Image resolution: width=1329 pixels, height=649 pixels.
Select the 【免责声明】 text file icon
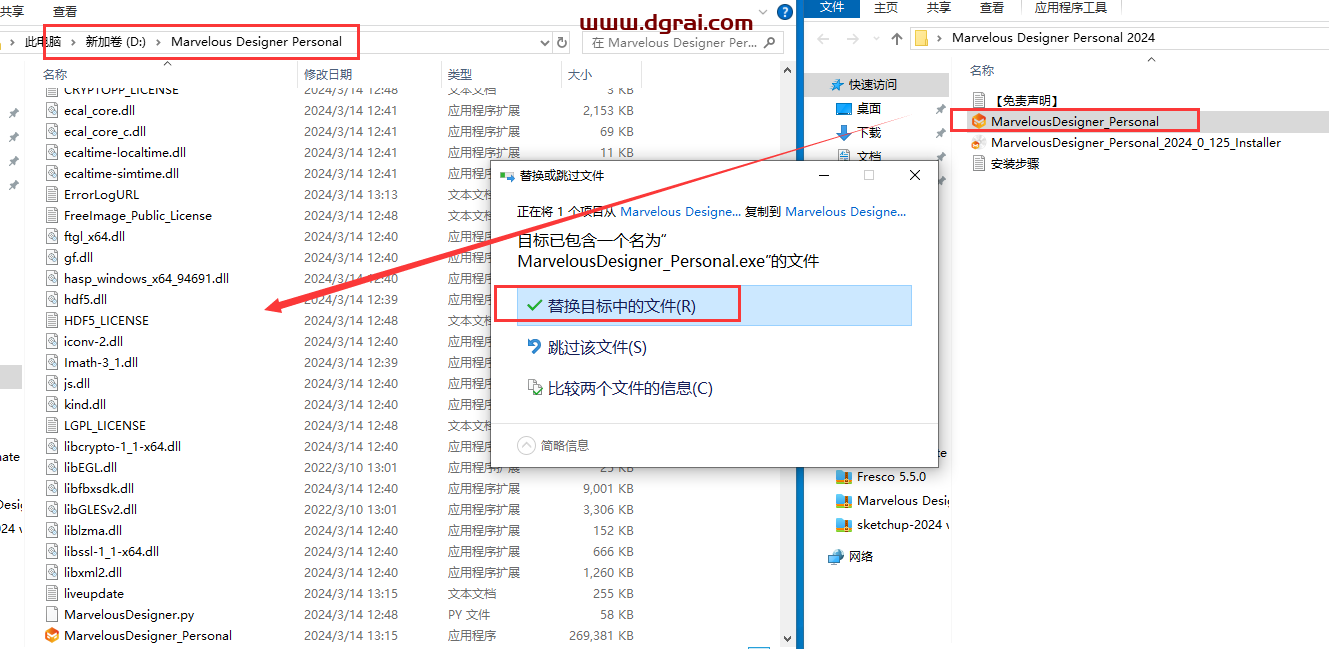[979, 101]
